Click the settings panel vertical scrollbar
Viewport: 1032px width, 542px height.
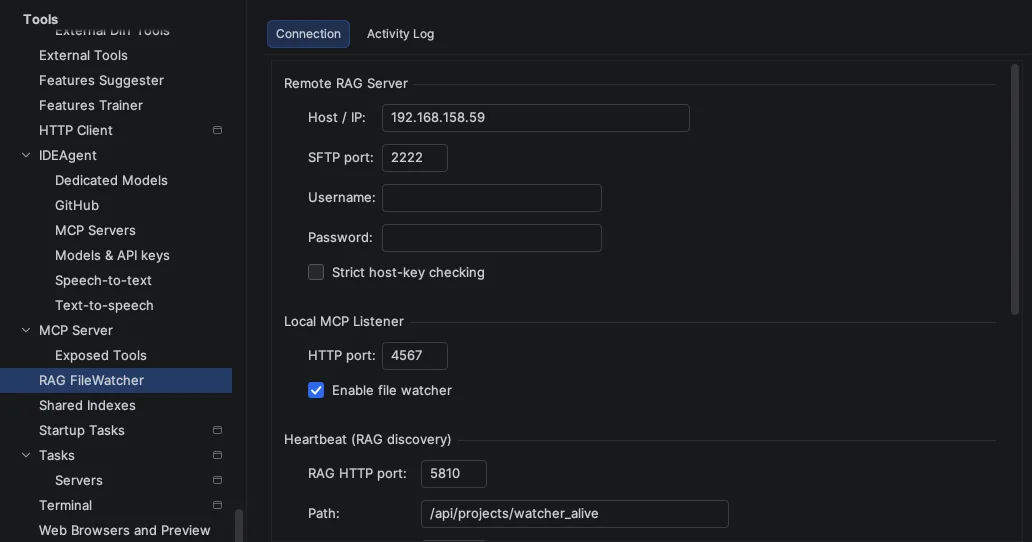coord(1015,189)
